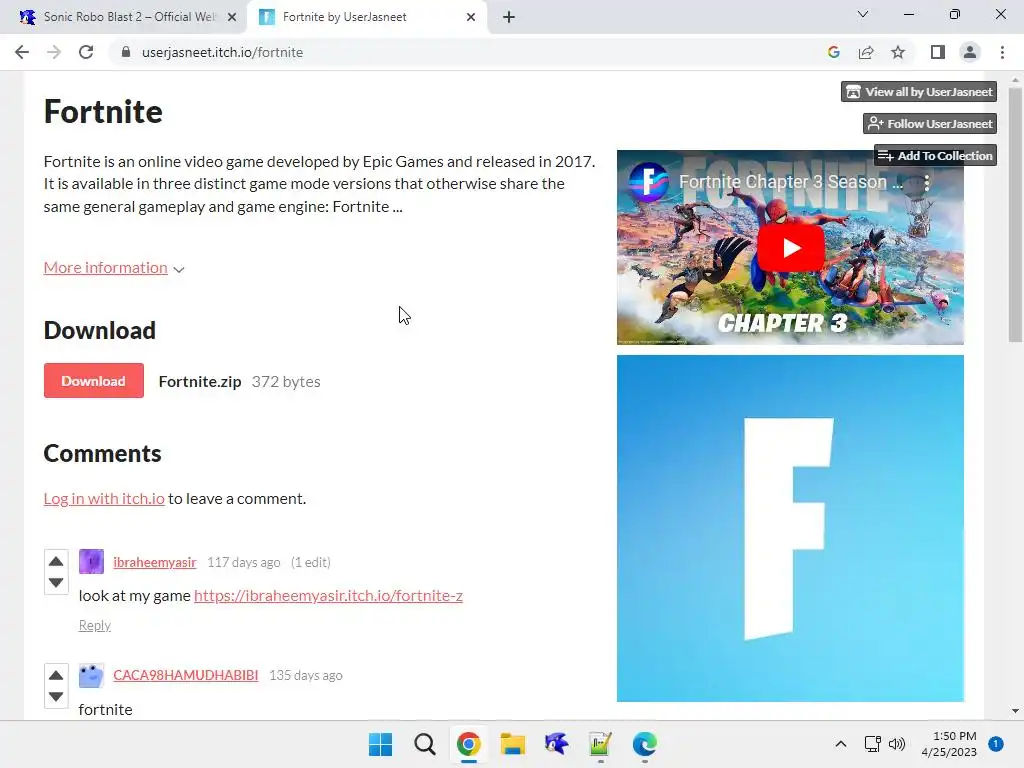Click the Fortnite channel avatar on video
The width and height of the screenshot is (1024, 768).
pyautogui.click(x=648, y=182)
